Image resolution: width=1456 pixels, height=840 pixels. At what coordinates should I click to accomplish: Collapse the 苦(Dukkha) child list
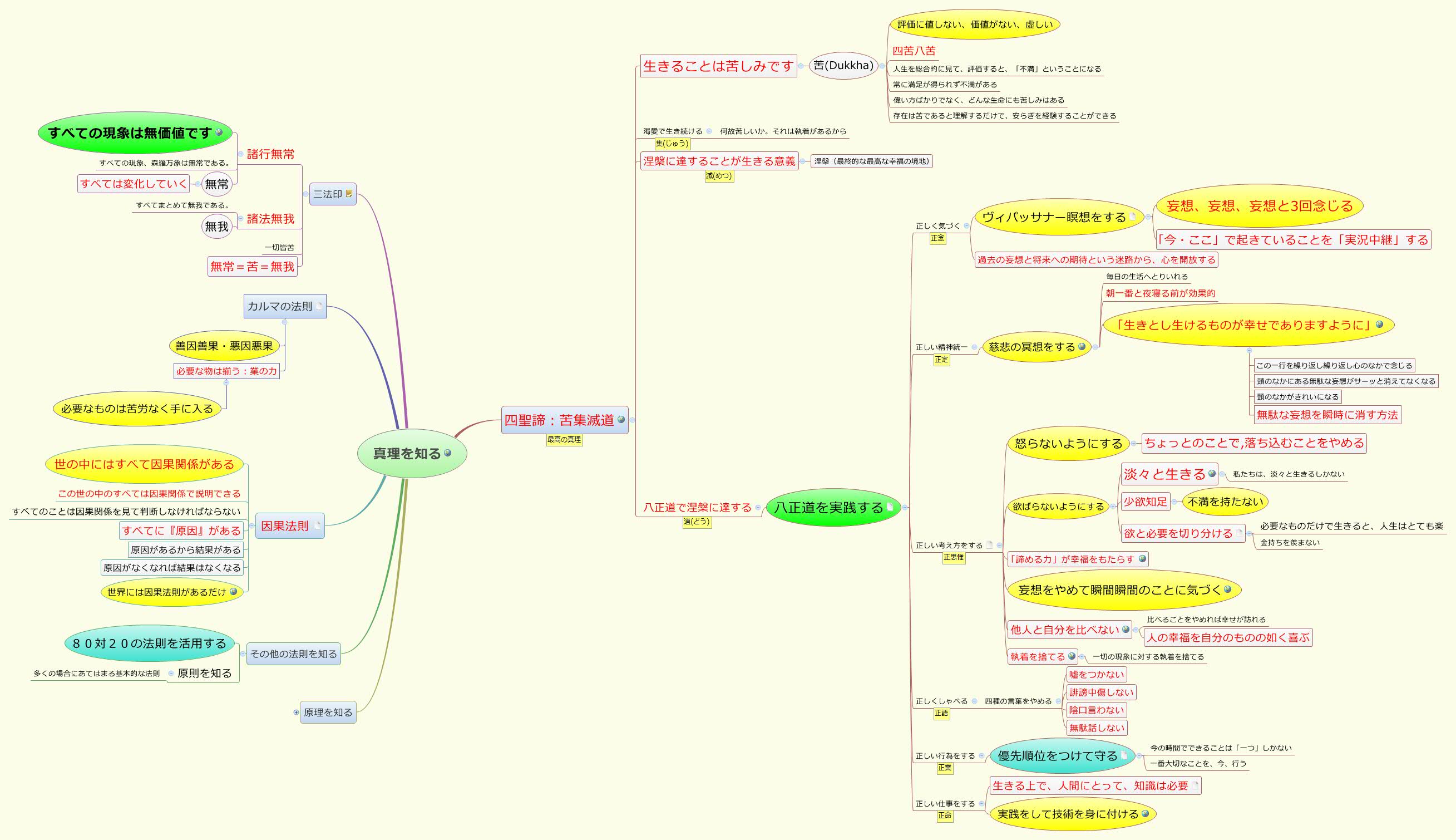point(882,66)
